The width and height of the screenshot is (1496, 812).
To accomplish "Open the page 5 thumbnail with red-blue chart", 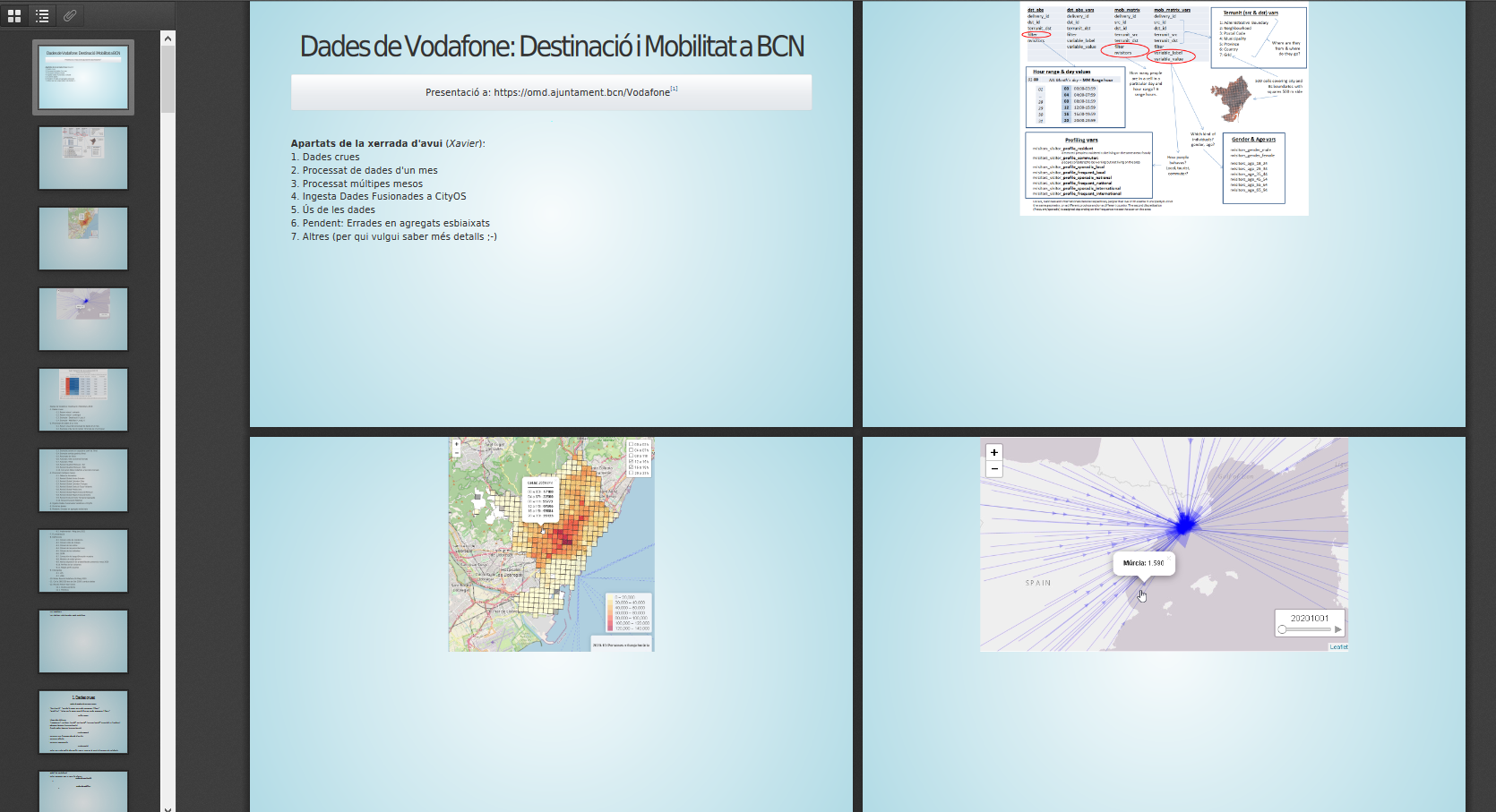I will tap(83, 399).
